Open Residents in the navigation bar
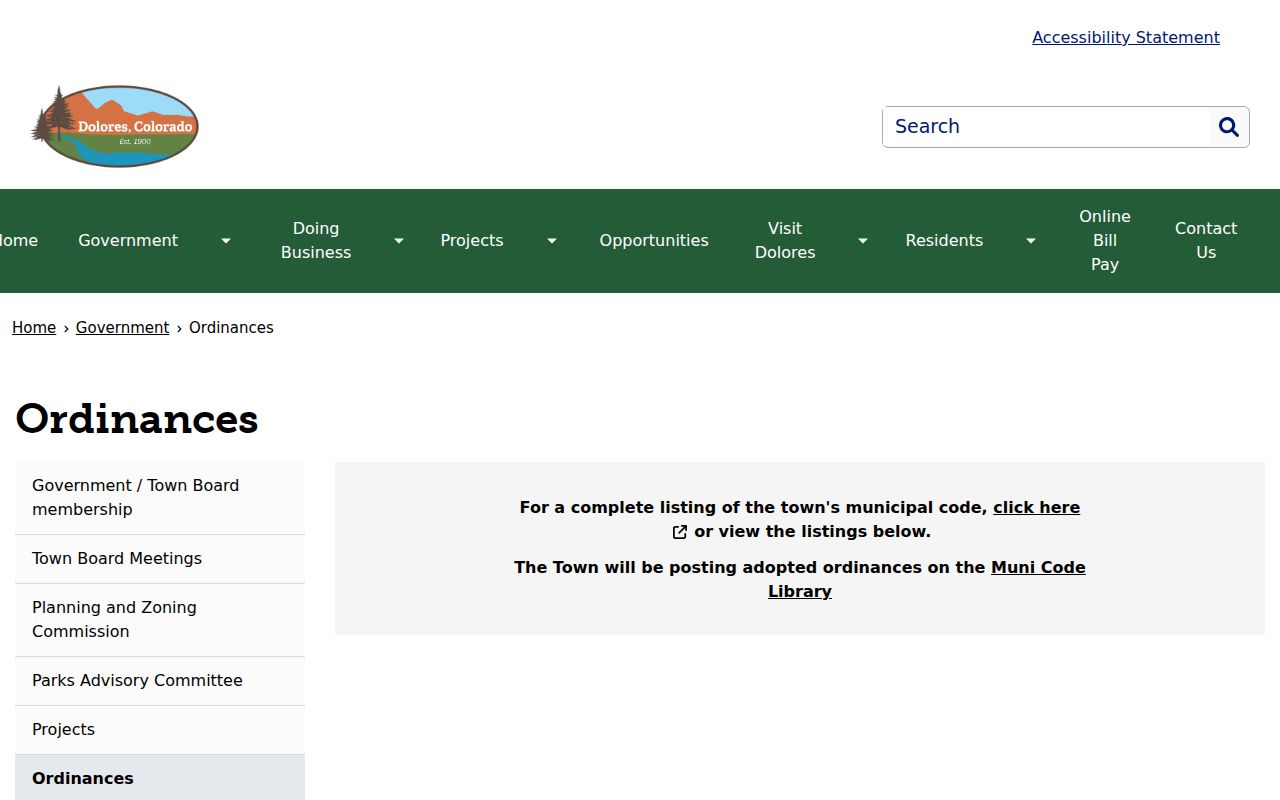 [944, 241]
